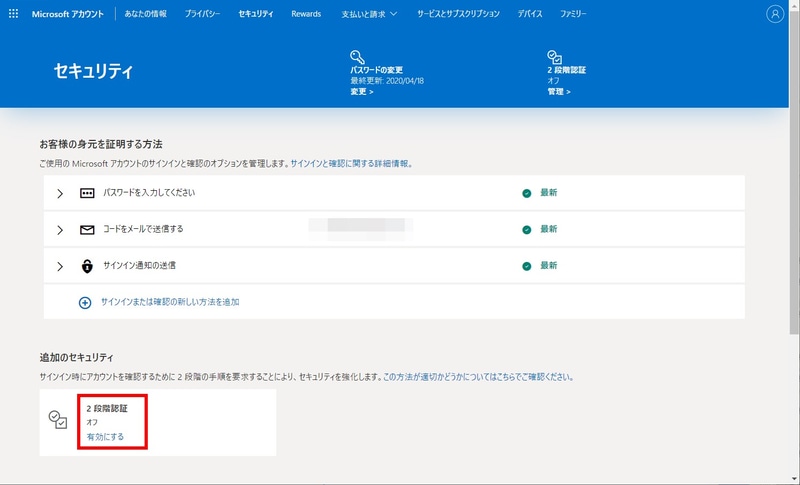Click the お客様の身元を証明する方法 heading
This screenshot has height=485, width=800.
pos(101,144)
